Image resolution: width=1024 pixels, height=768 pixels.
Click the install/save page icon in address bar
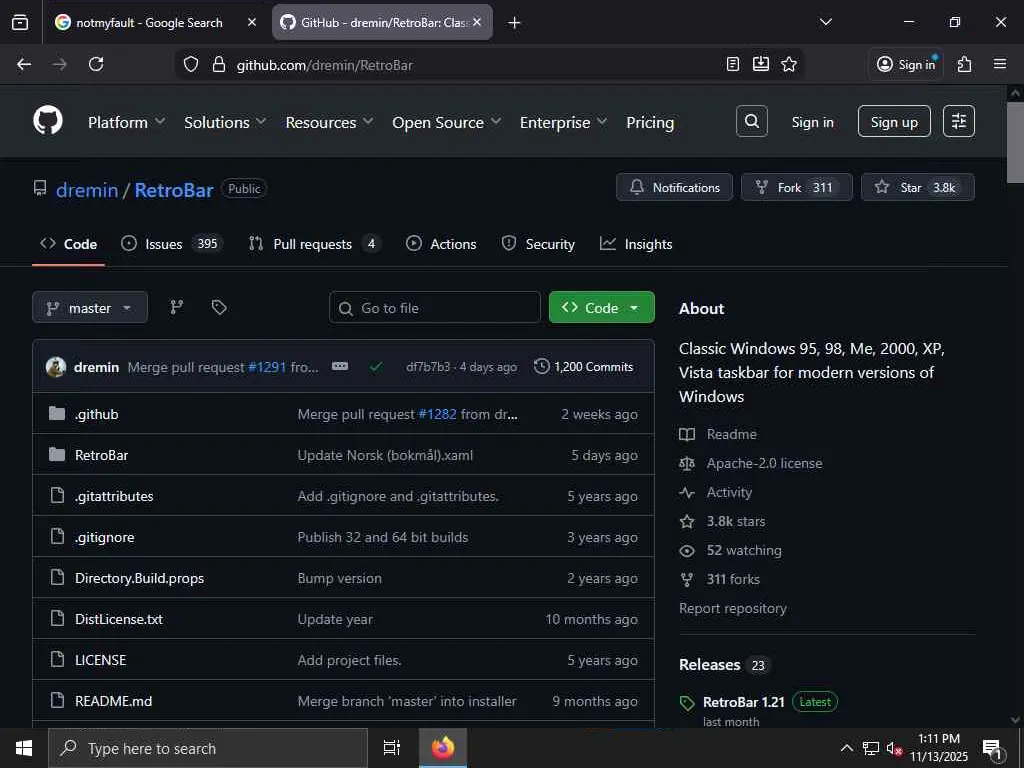[761, 64]
